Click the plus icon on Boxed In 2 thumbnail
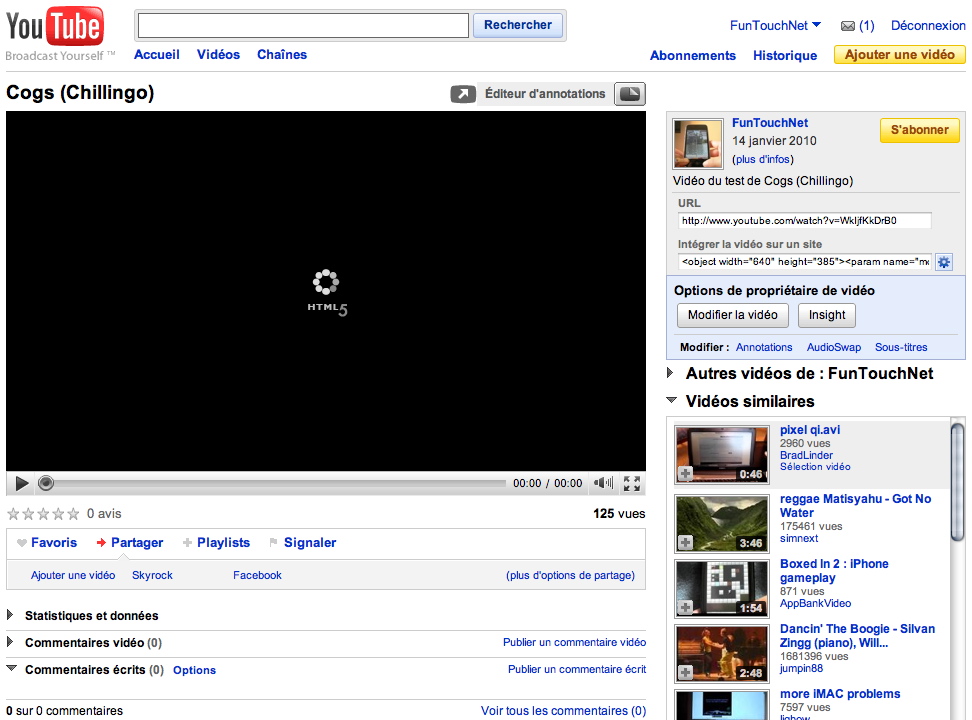This screenshot has width=972, height=720. 685,608
